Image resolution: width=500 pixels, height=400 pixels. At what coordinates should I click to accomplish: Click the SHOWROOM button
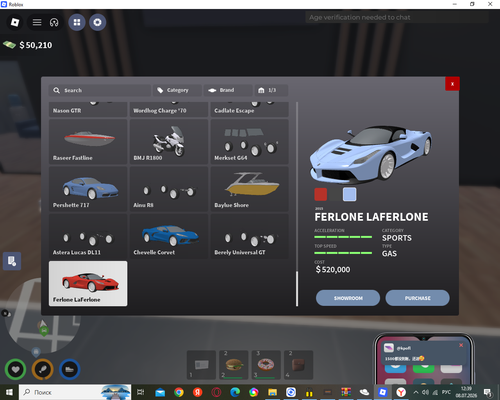(348, 298)
